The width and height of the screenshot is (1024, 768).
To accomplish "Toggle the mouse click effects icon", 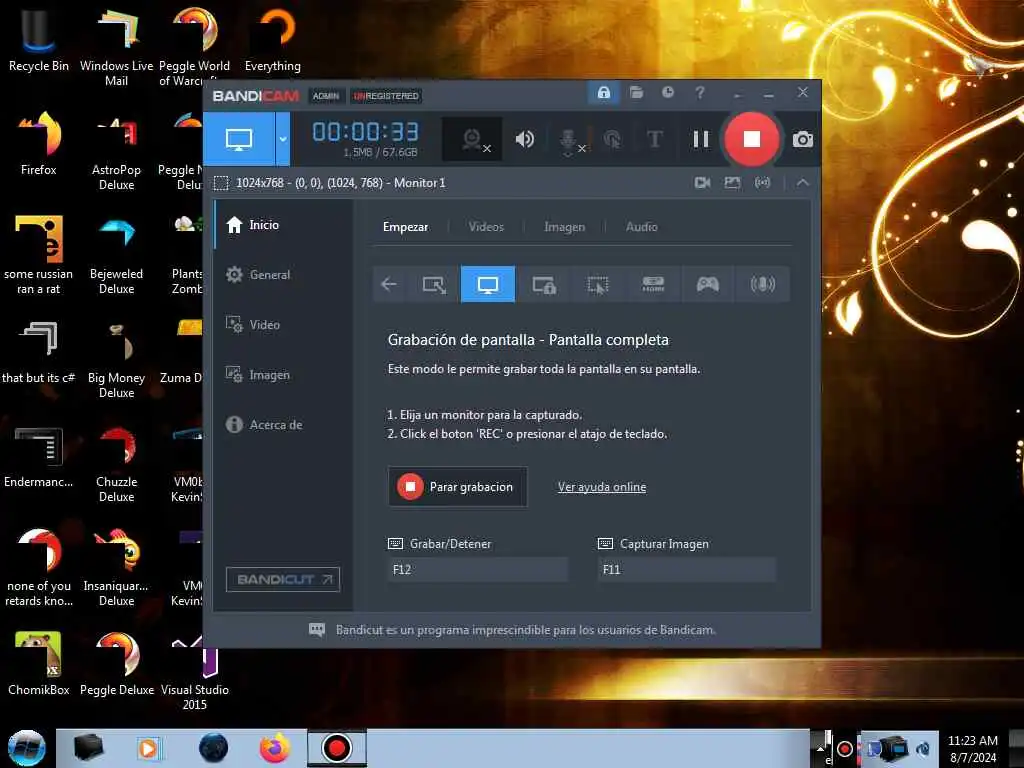I will pos(612,139).
